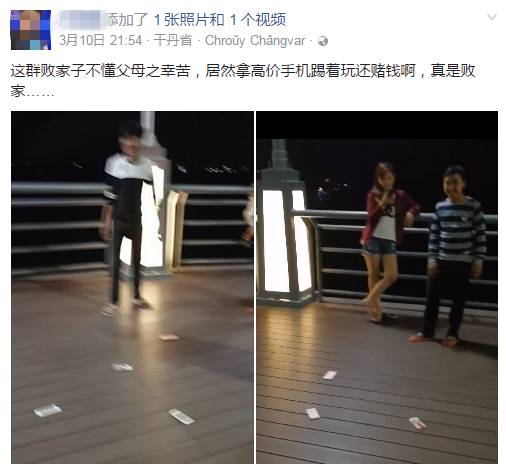Open the "干丹省" location link

tap(173, 41)
